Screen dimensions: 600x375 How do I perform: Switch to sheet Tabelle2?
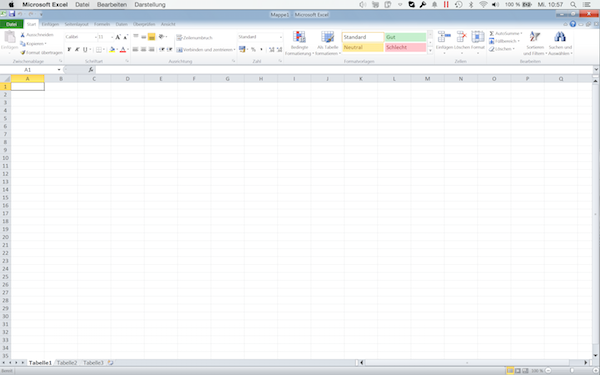(67, 363)
